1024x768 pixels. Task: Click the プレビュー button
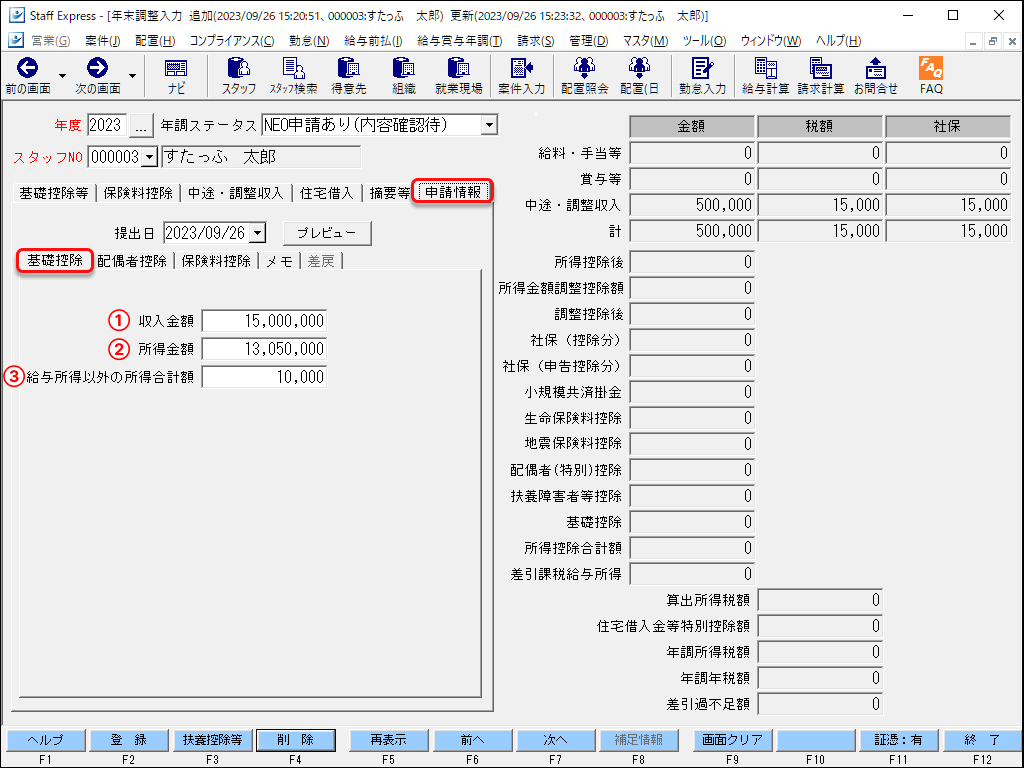pyautogui.click(x=327, y=231)
